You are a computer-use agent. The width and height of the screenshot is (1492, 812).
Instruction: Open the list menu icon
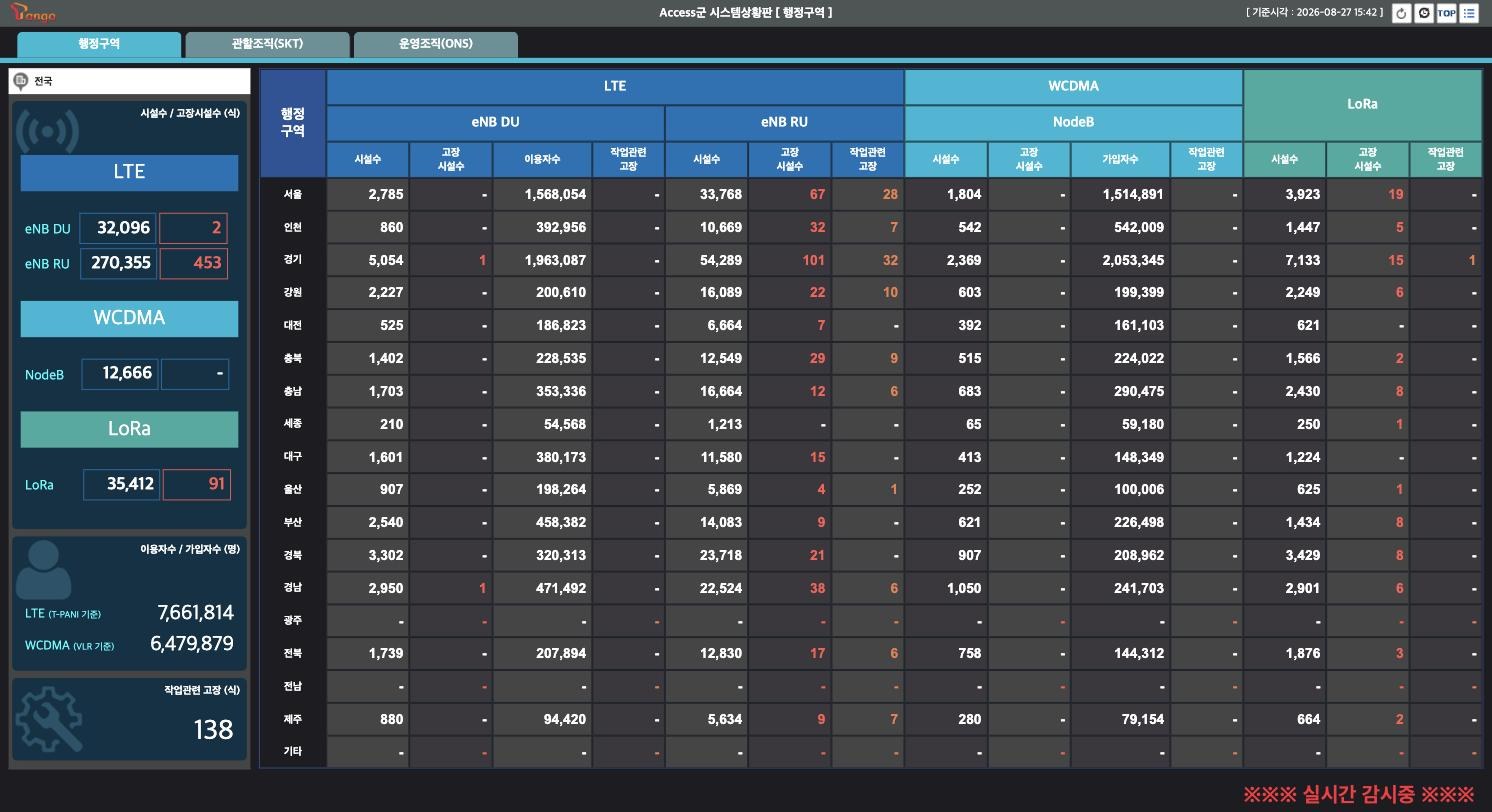[x=1469, y=13]
